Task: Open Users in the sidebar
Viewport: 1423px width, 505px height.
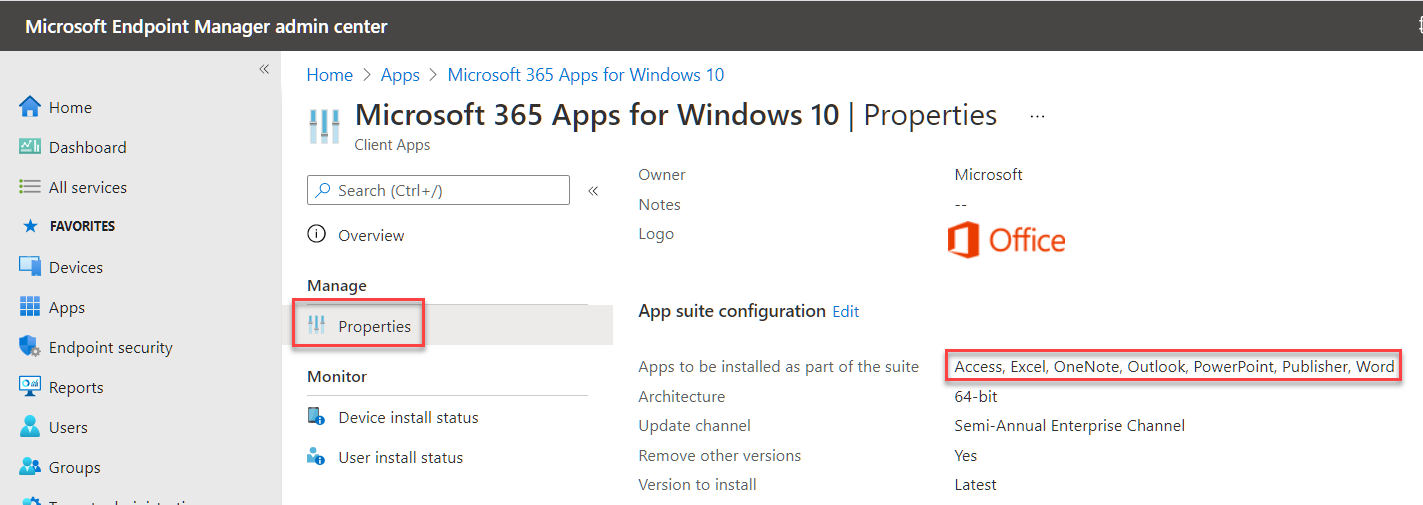Action: pyautogui.click(x=68, y=427)
